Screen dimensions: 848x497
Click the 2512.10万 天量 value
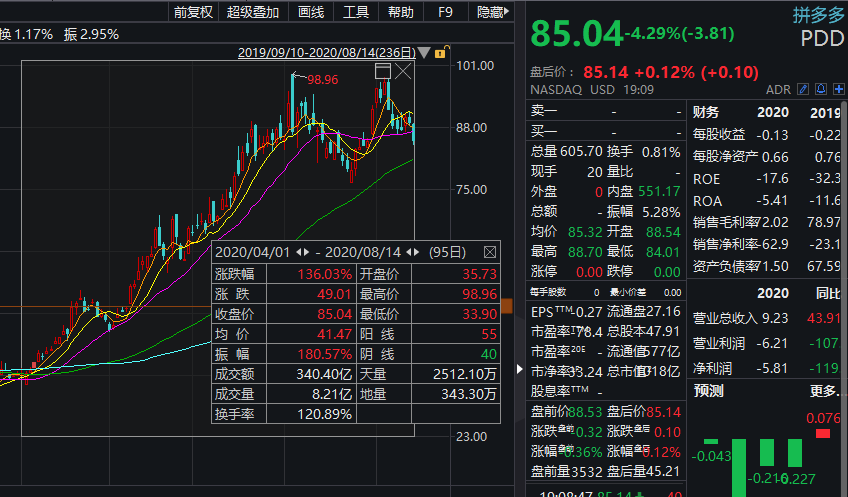pos(465,374)
